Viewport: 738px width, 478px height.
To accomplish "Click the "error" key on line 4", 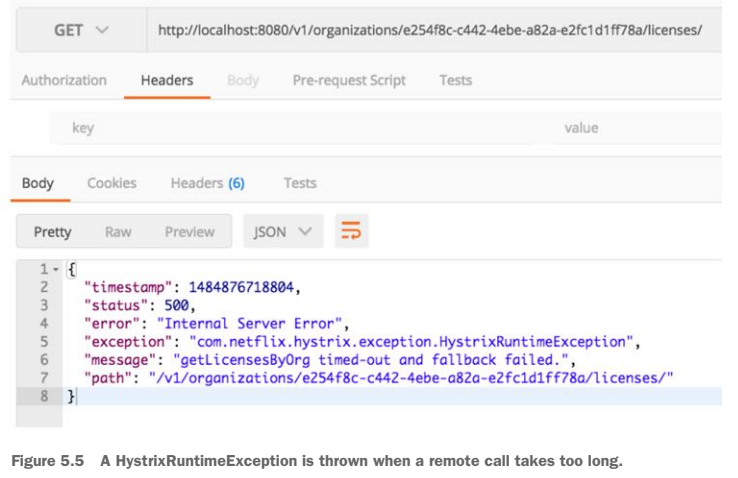I will (x=112, y=324).
